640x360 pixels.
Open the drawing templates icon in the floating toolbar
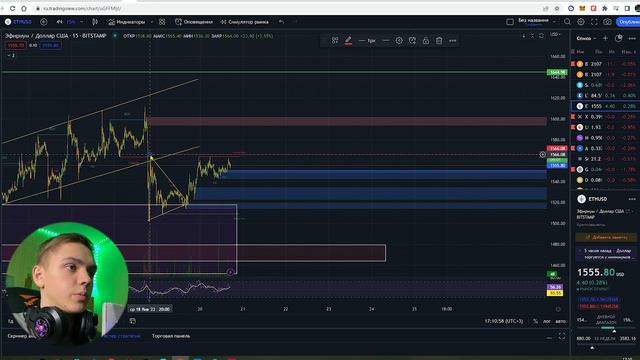tap(335, 40)
